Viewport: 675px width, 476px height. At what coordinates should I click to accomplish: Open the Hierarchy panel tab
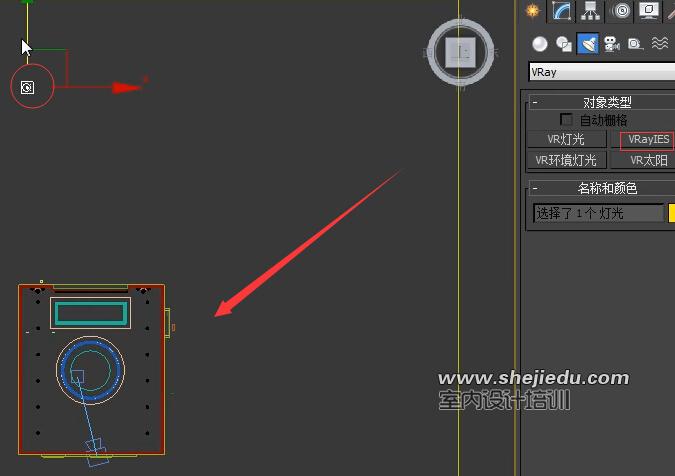coord(591,11)
